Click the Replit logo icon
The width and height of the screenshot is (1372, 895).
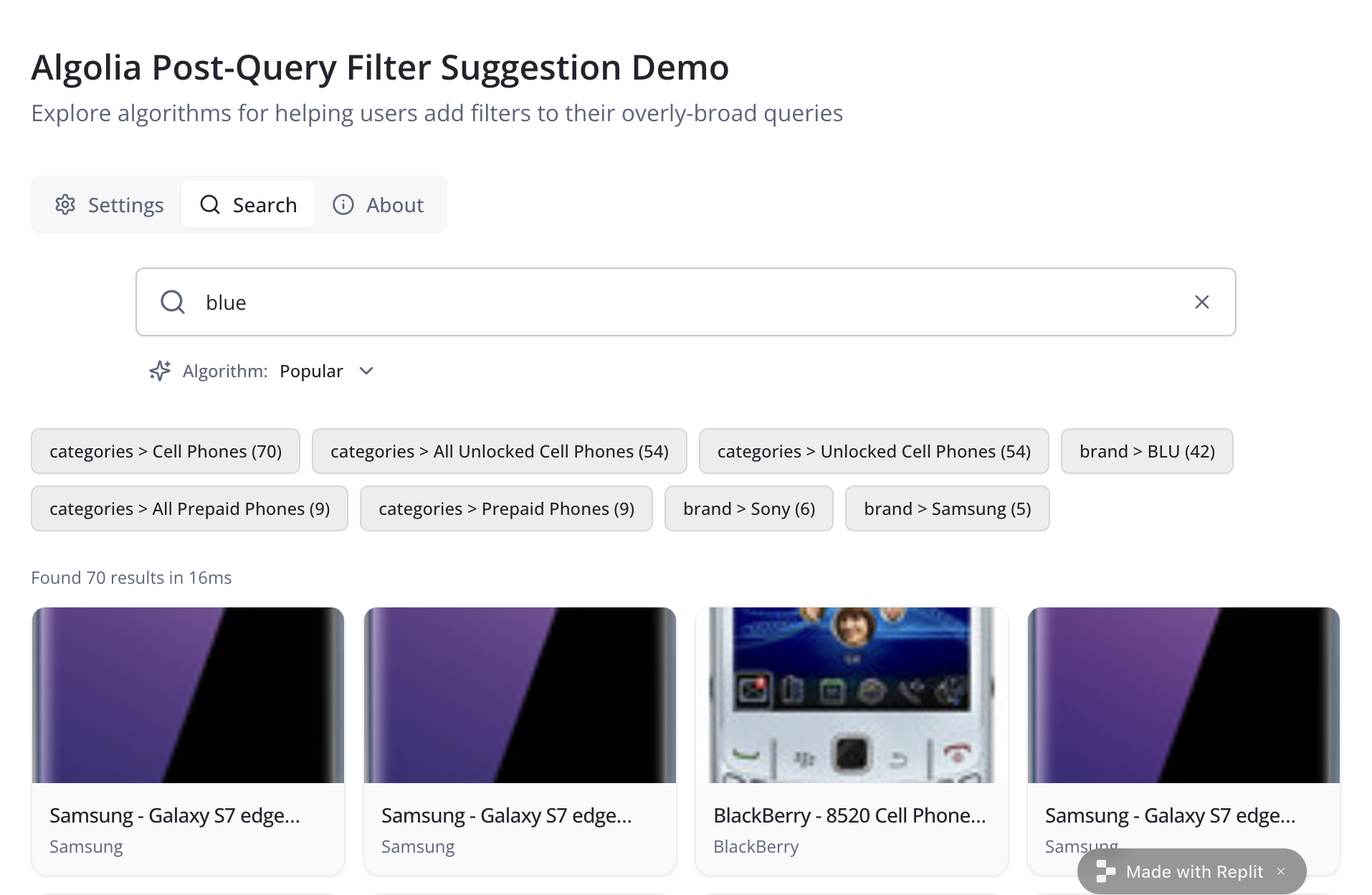[x=1105, y=871]
